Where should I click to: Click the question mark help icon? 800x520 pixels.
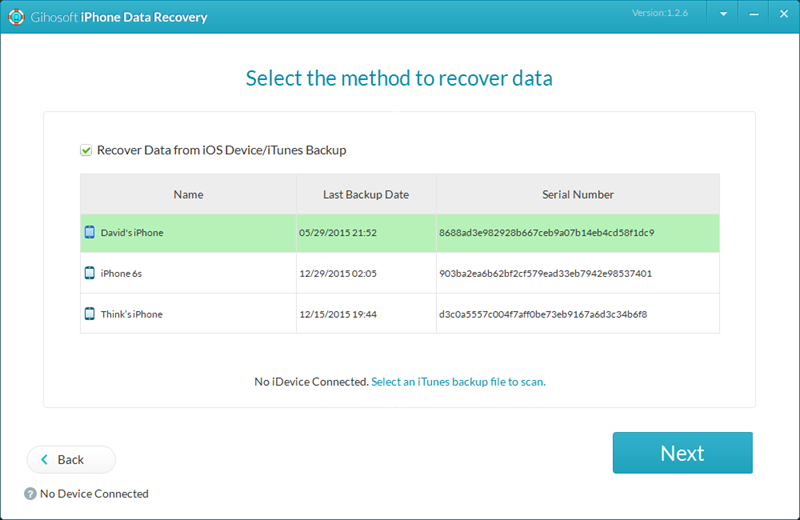[x=30, y=493]
